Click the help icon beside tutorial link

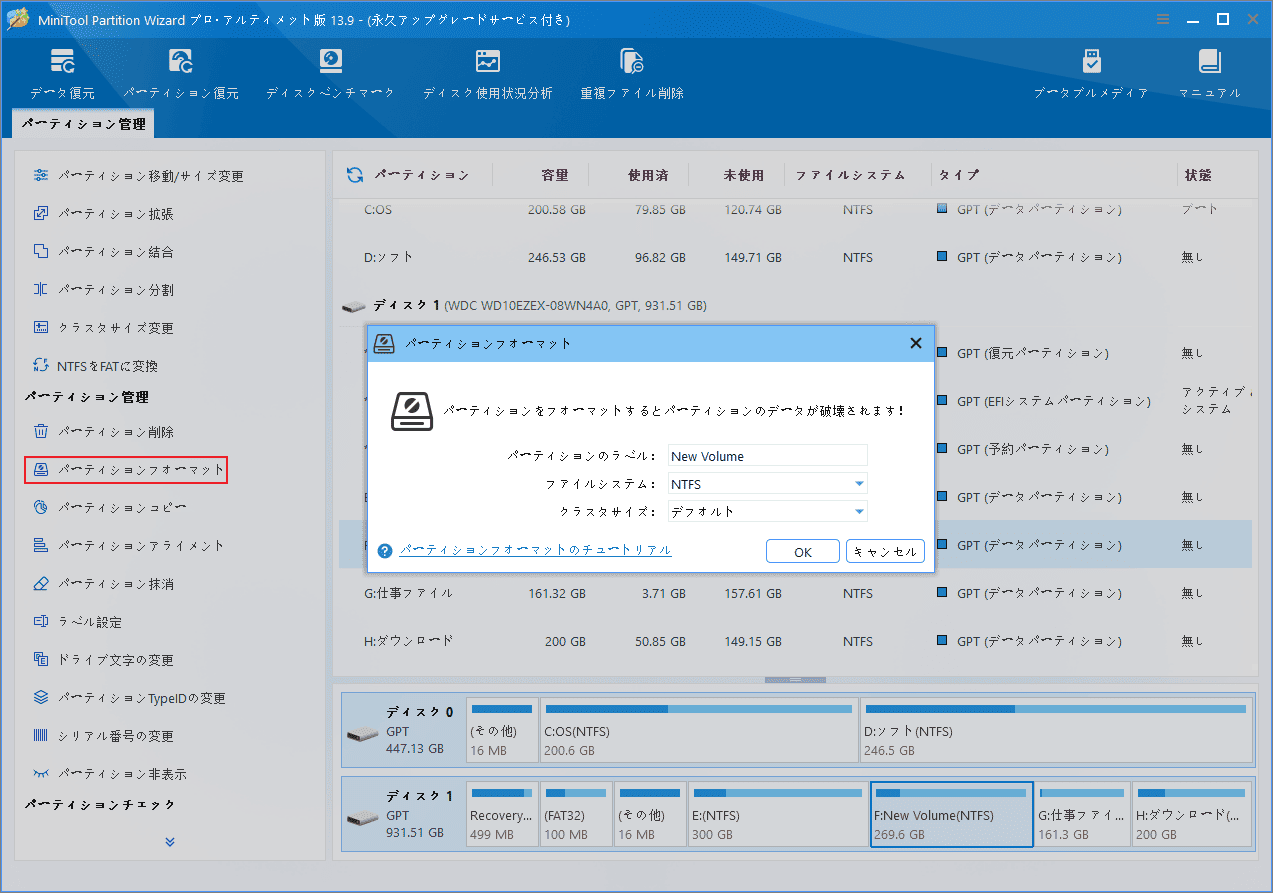(385, 551)
